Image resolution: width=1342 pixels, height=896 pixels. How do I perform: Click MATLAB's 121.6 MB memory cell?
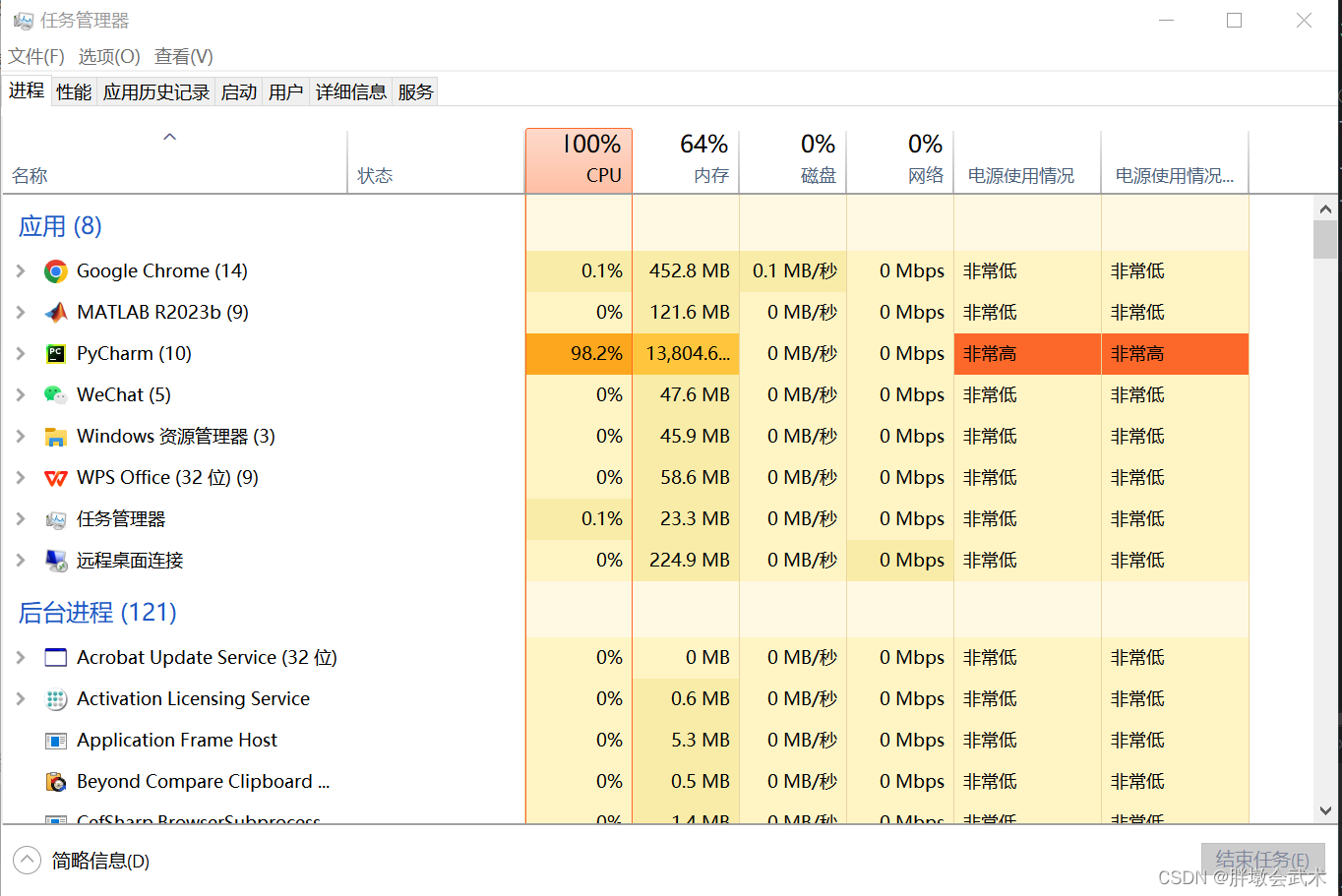[x=686, y=313]
